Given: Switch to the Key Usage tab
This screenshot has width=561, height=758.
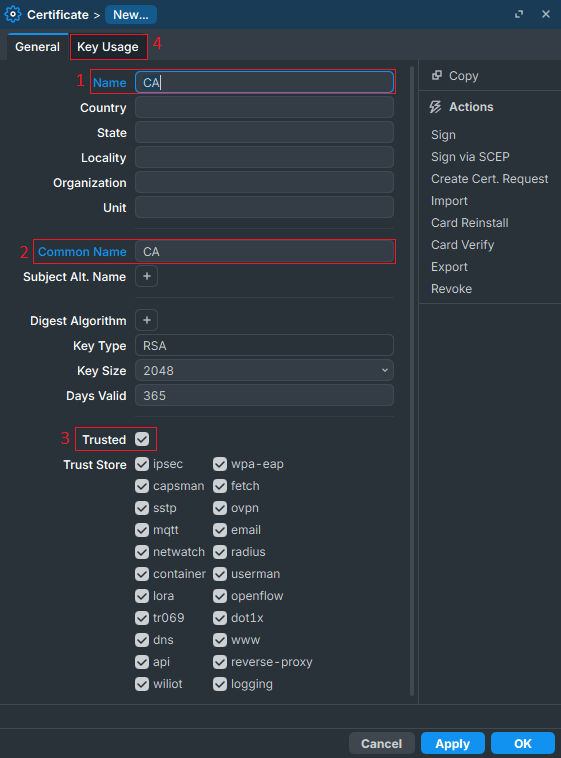Looking at the screenshot, I should pos(108,47).
